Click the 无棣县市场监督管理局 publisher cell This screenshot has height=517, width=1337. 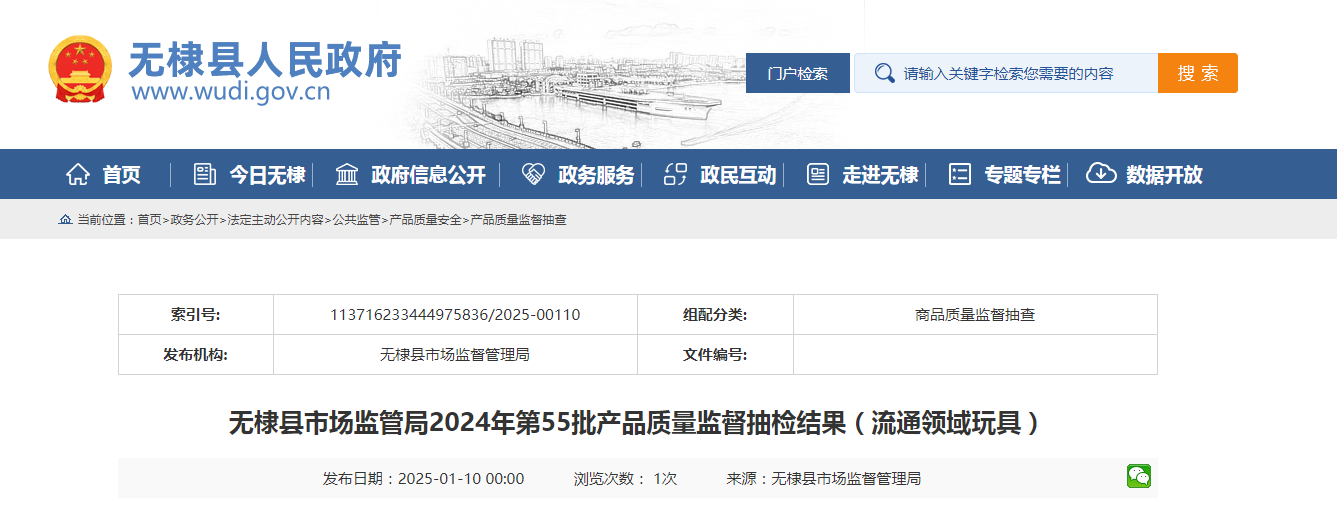pyautogui.click(x=455, y=354)
